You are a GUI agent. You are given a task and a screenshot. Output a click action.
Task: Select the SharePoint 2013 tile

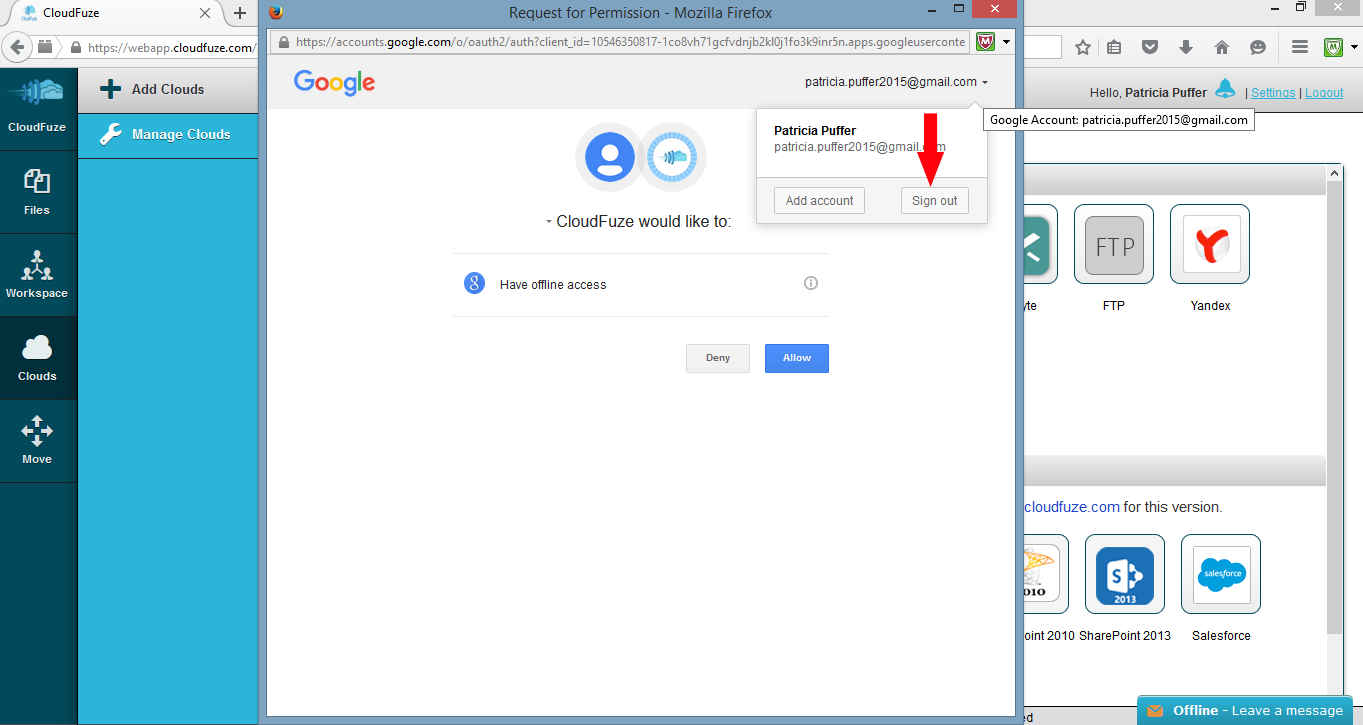click(1125, 574)
